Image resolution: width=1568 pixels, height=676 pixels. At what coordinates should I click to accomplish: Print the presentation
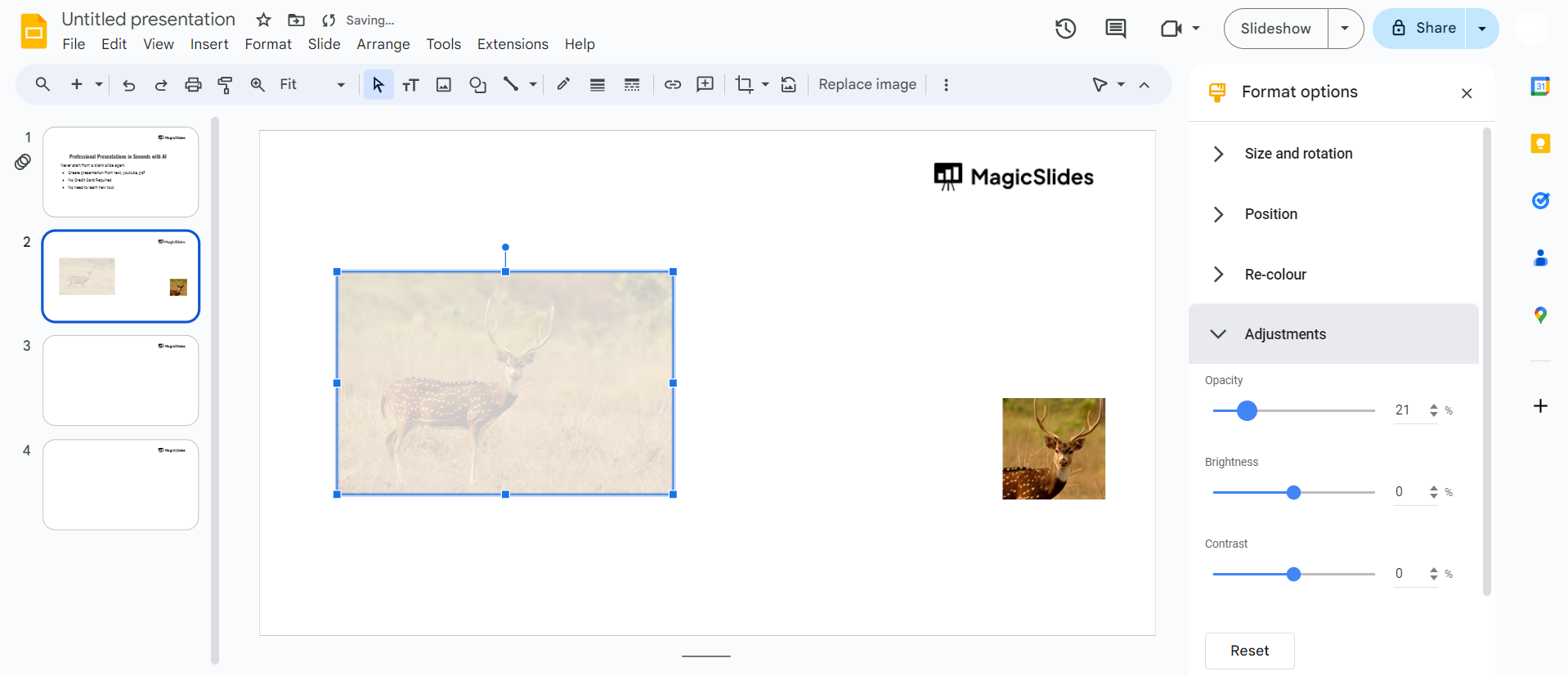193,84
